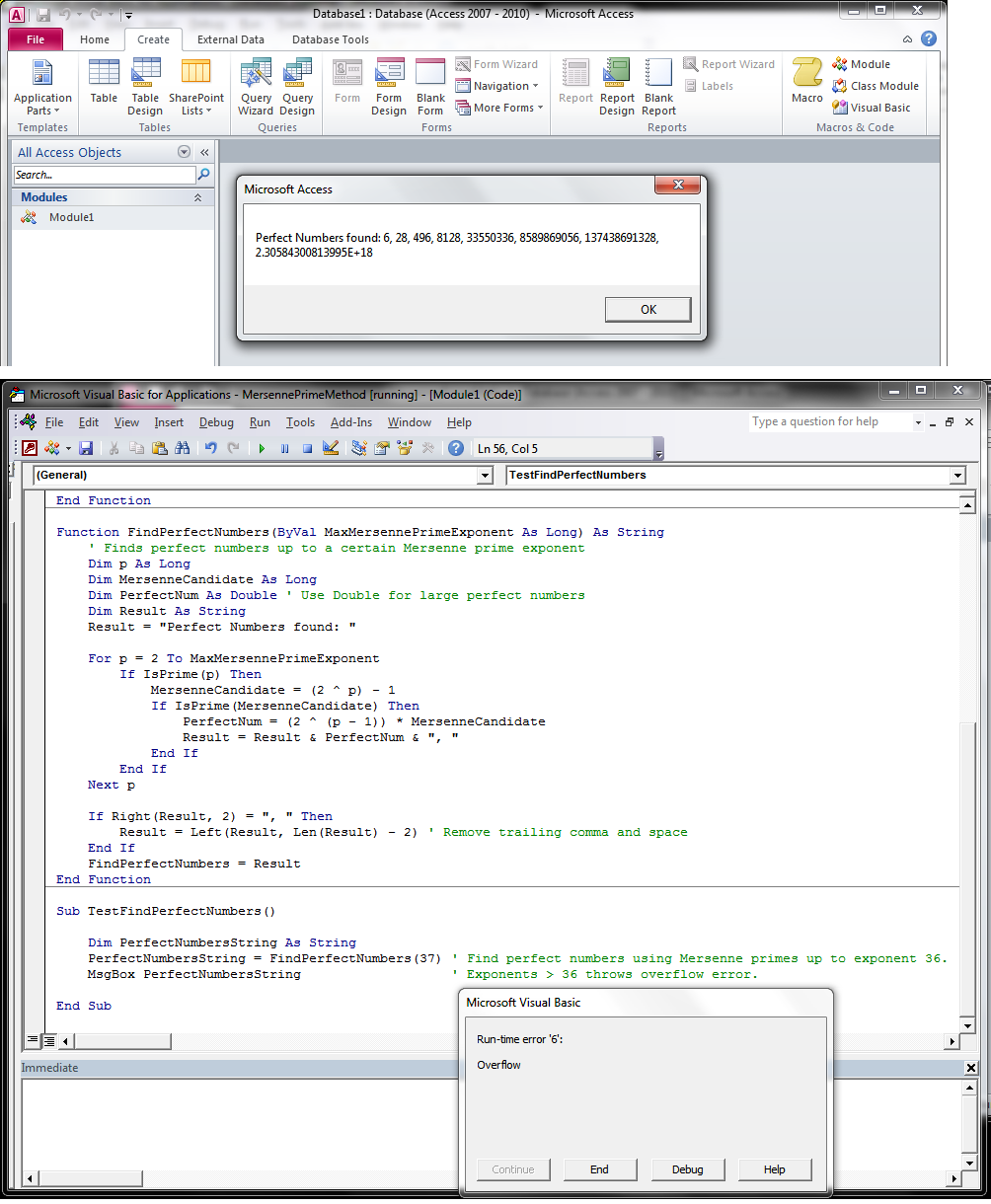Click the Break pause icon in VBA toolbar
991x1204 pixels.
coord(284,449)
